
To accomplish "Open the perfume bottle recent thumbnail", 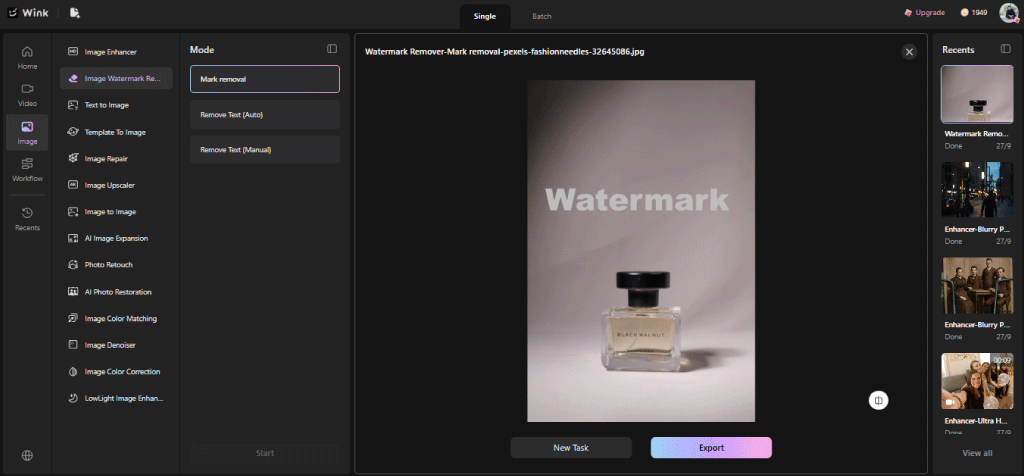I will click(977, 95).
